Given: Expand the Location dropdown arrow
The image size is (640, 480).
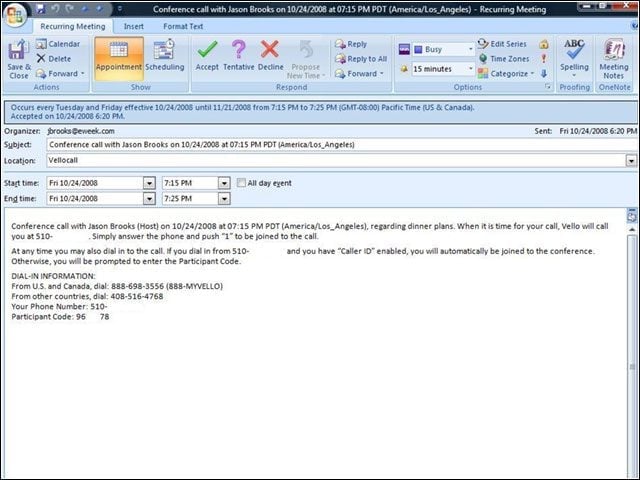Looking at the screenshot, I should pyautogui.click(x=631, y=161).
